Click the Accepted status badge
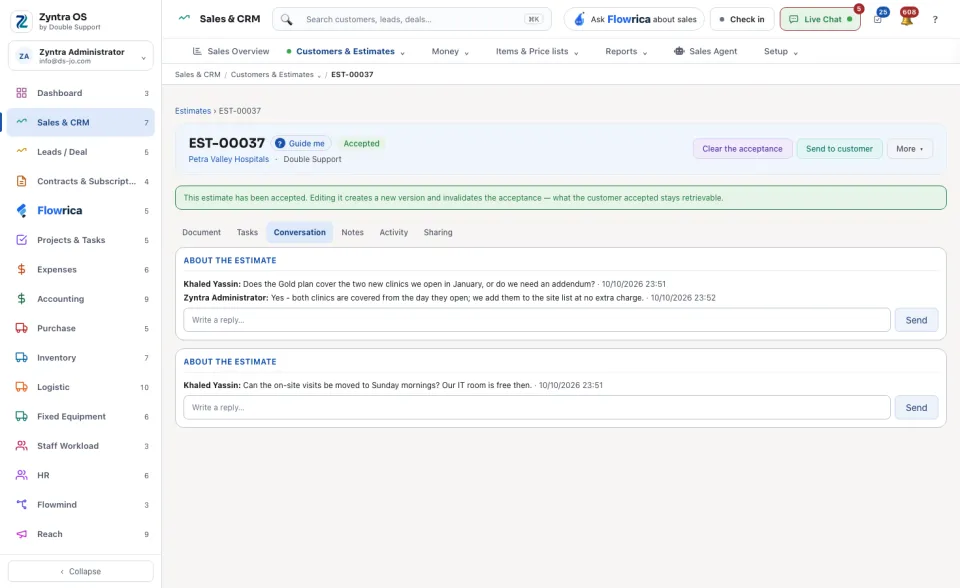Viewport: 960px width, 588px height. (361, 143)
